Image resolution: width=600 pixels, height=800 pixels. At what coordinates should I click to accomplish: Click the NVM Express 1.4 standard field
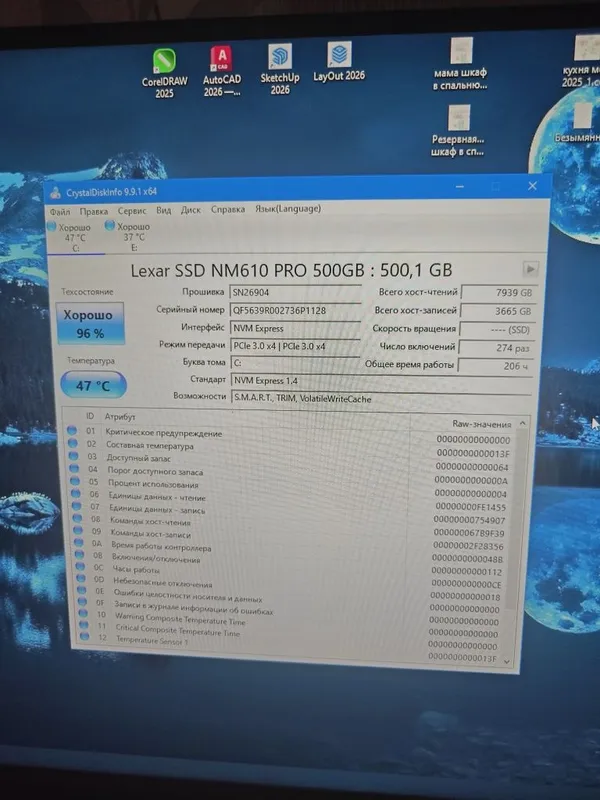[381, 382]
